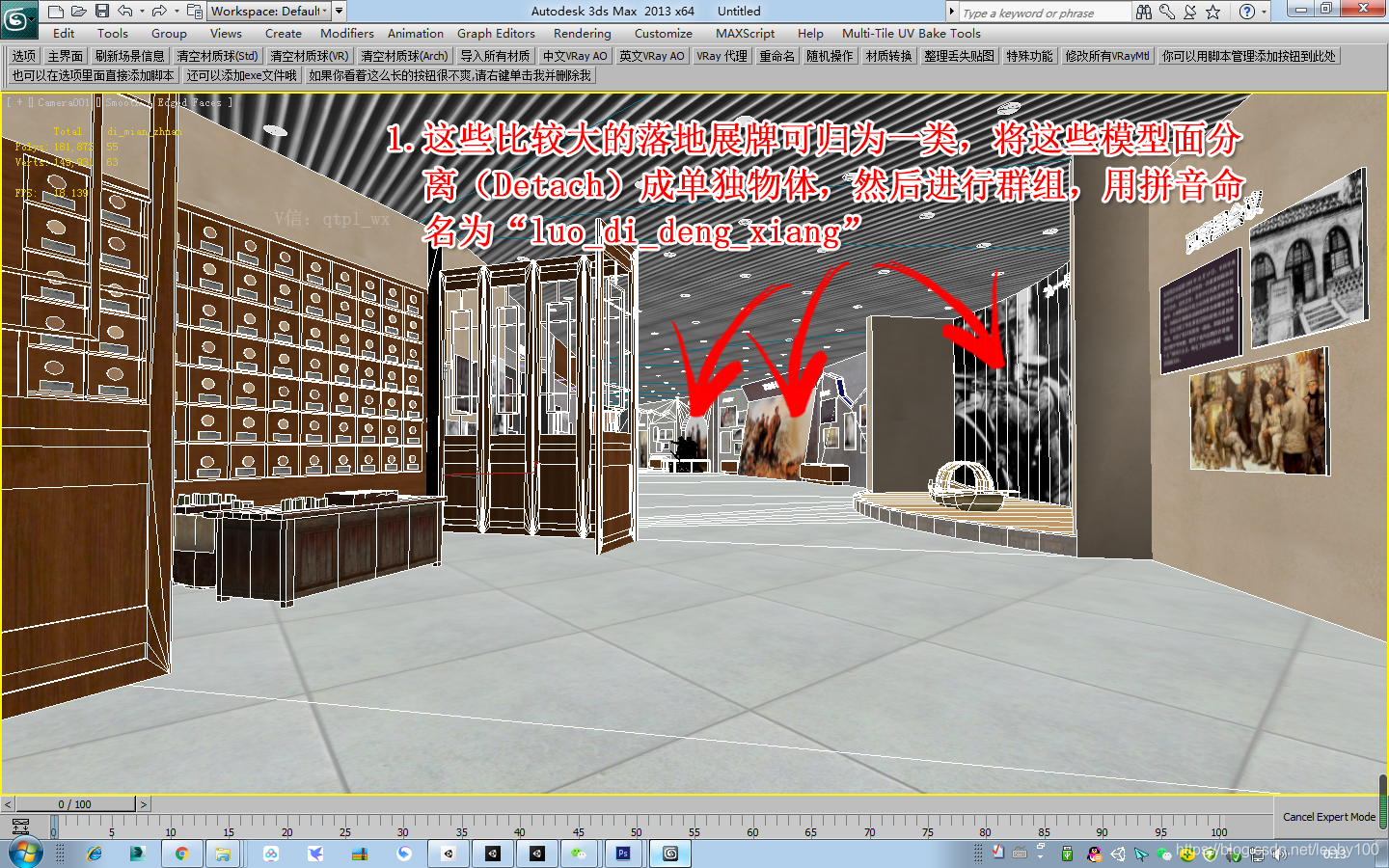Open the Group menu
This screenshot has width=1389, height=868.
169,33
